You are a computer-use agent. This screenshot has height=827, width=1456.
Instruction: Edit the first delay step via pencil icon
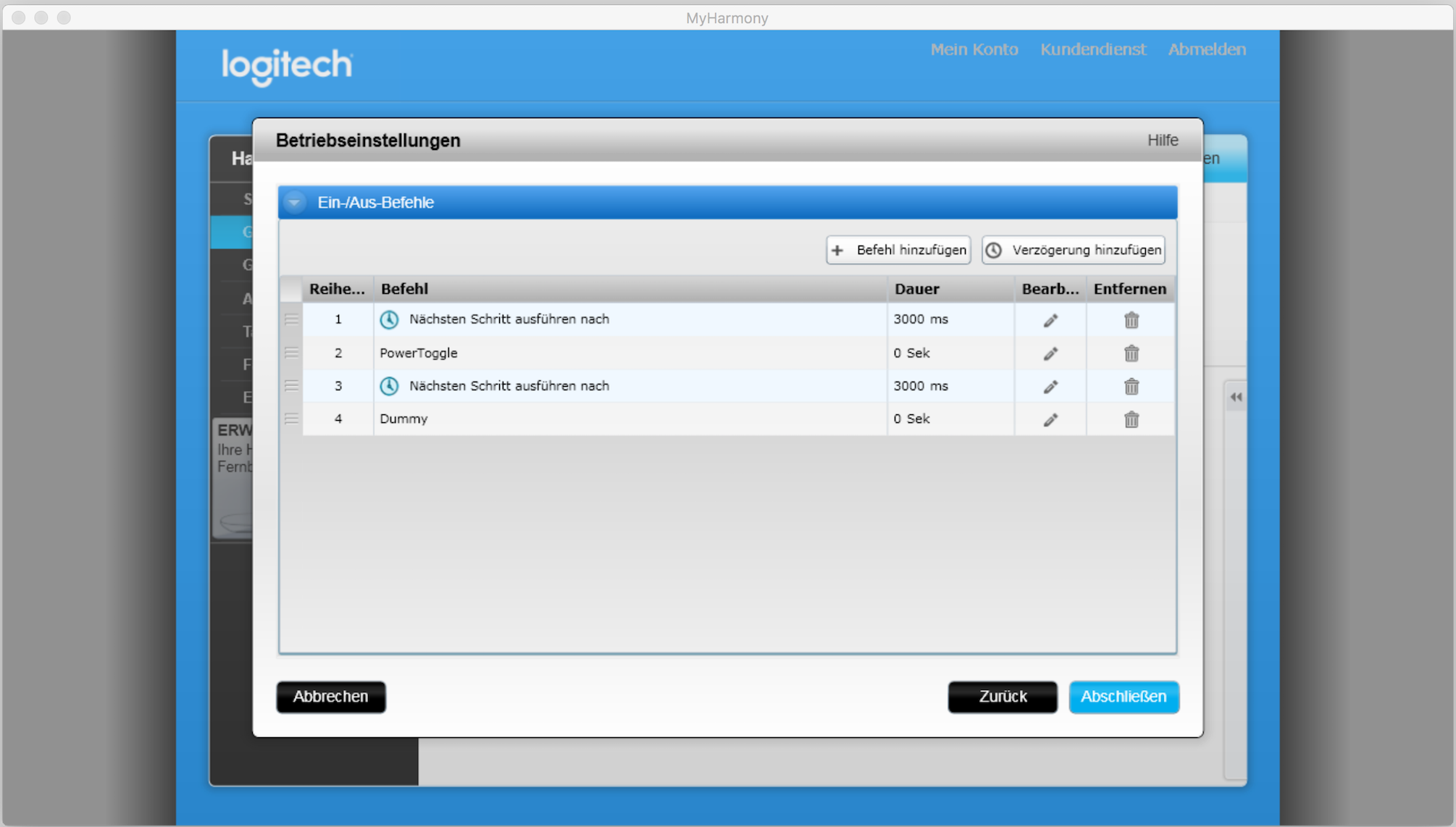[1050, 320]
